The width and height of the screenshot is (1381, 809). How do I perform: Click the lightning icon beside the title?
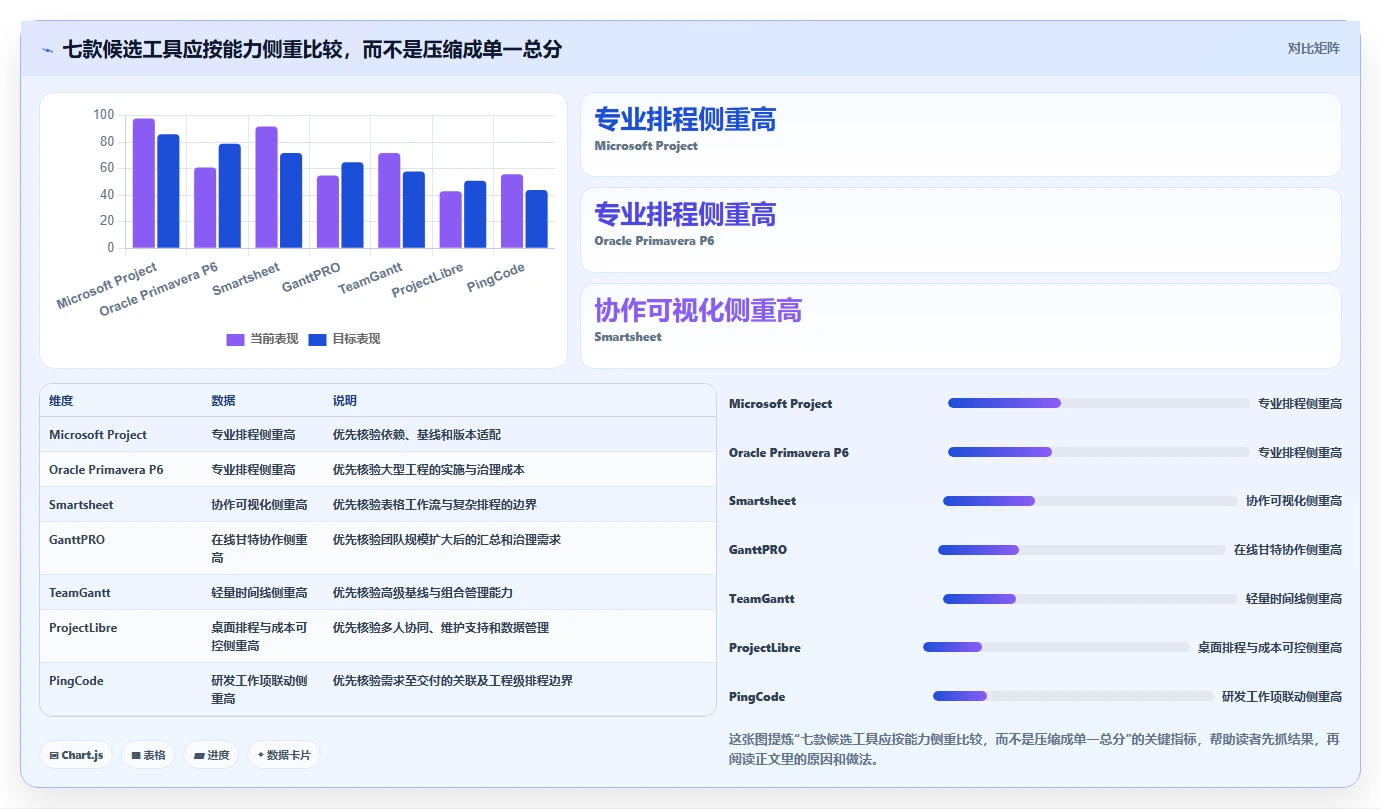tap(47, 49)
